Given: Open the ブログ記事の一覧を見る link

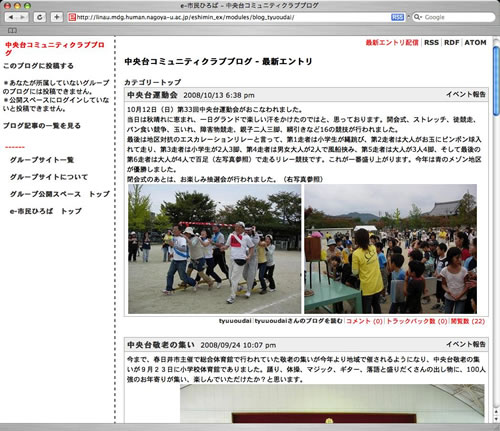Looking at the screenshot, I should pyautogui.click(x=42, y=126).
